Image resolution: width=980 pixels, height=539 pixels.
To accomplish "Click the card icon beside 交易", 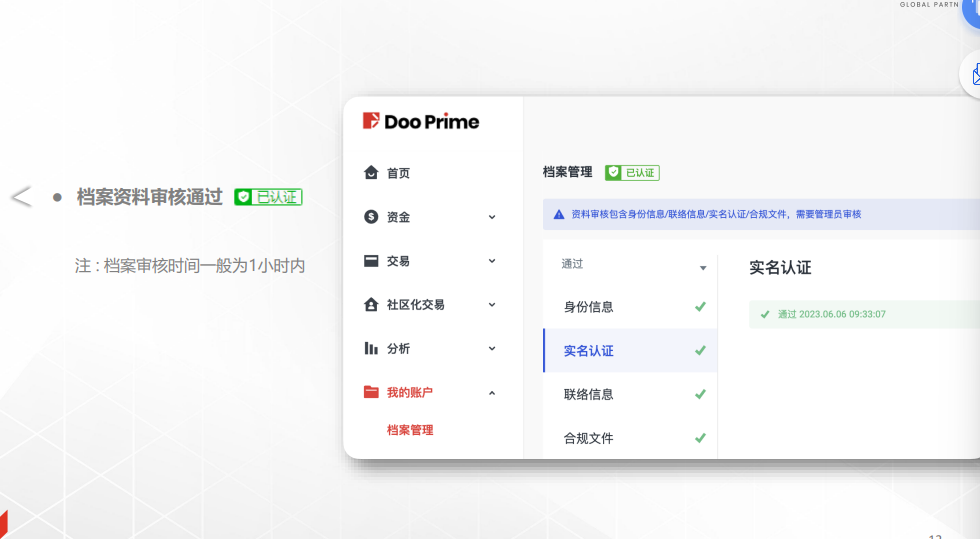I will coord(371,261).
